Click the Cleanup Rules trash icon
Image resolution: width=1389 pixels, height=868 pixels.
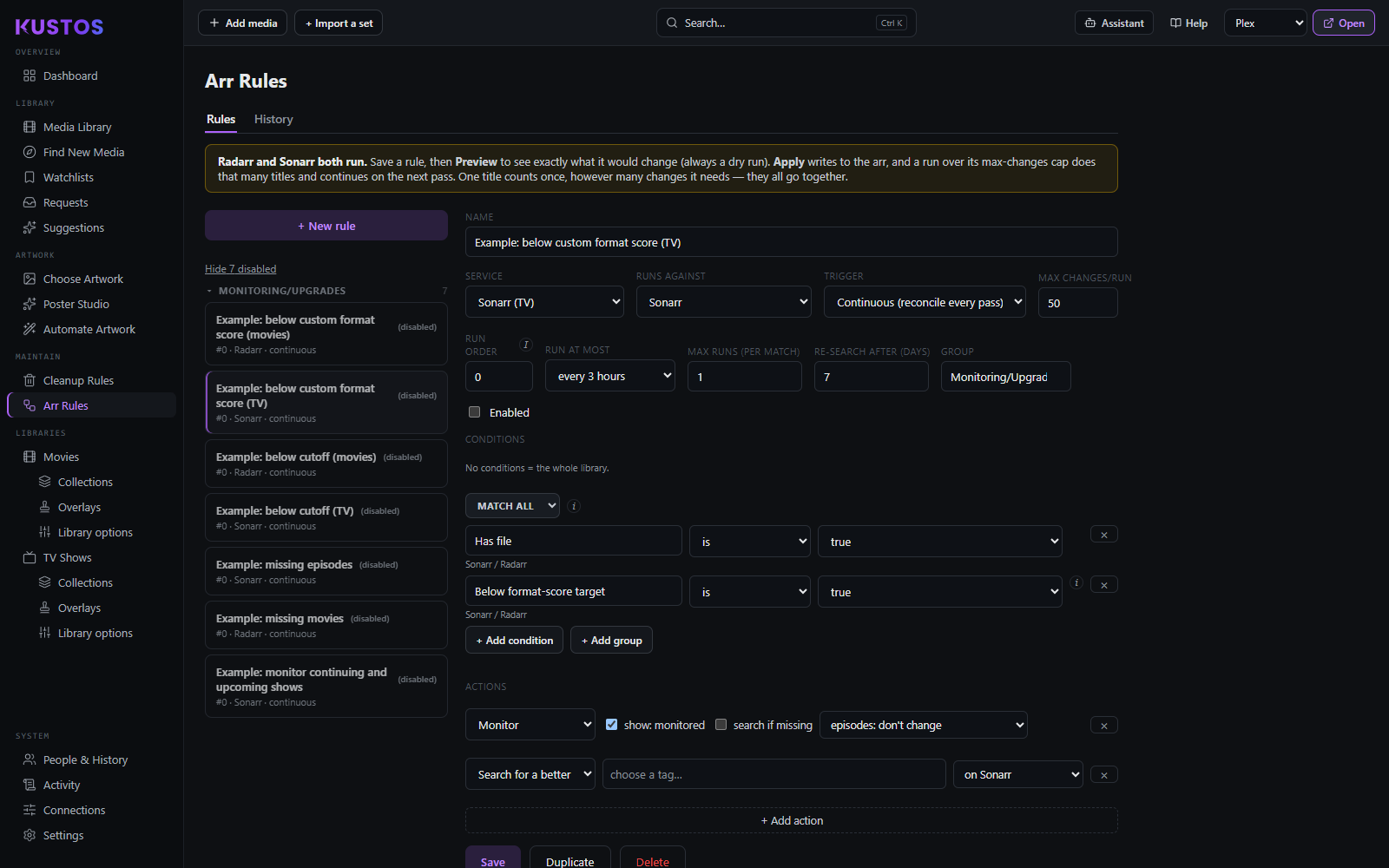(30, 380)
